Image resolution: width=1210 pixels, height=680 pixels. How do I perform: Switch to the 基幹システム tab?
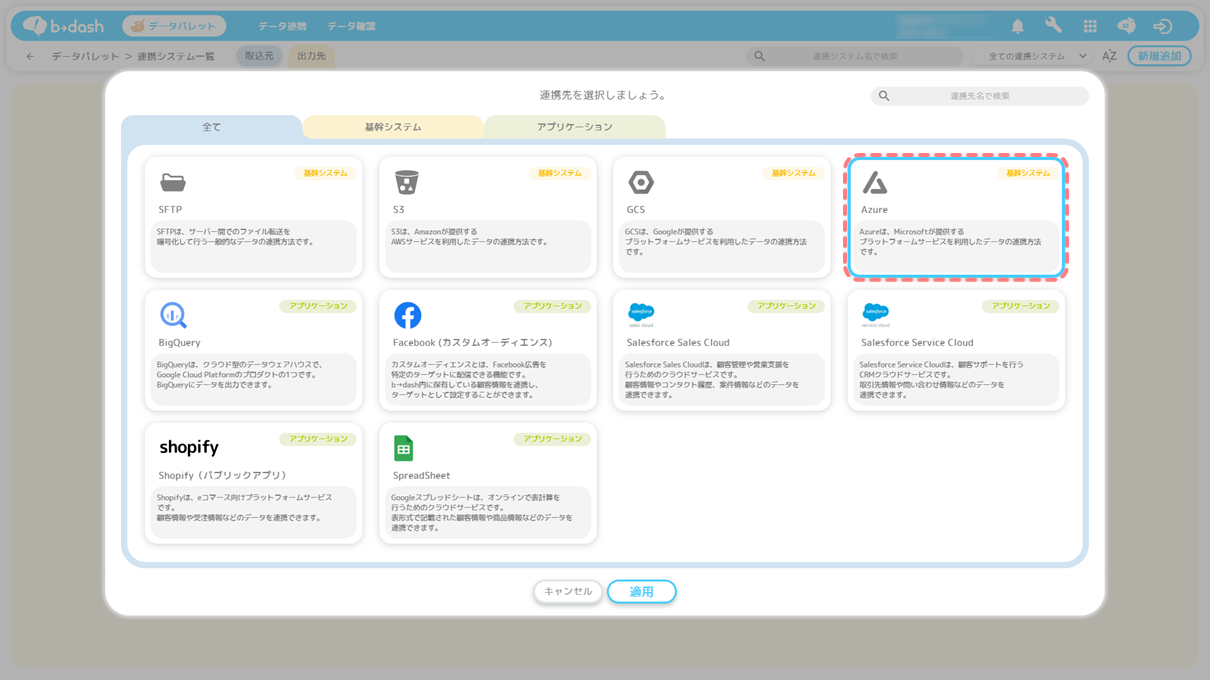pos(393,127)
